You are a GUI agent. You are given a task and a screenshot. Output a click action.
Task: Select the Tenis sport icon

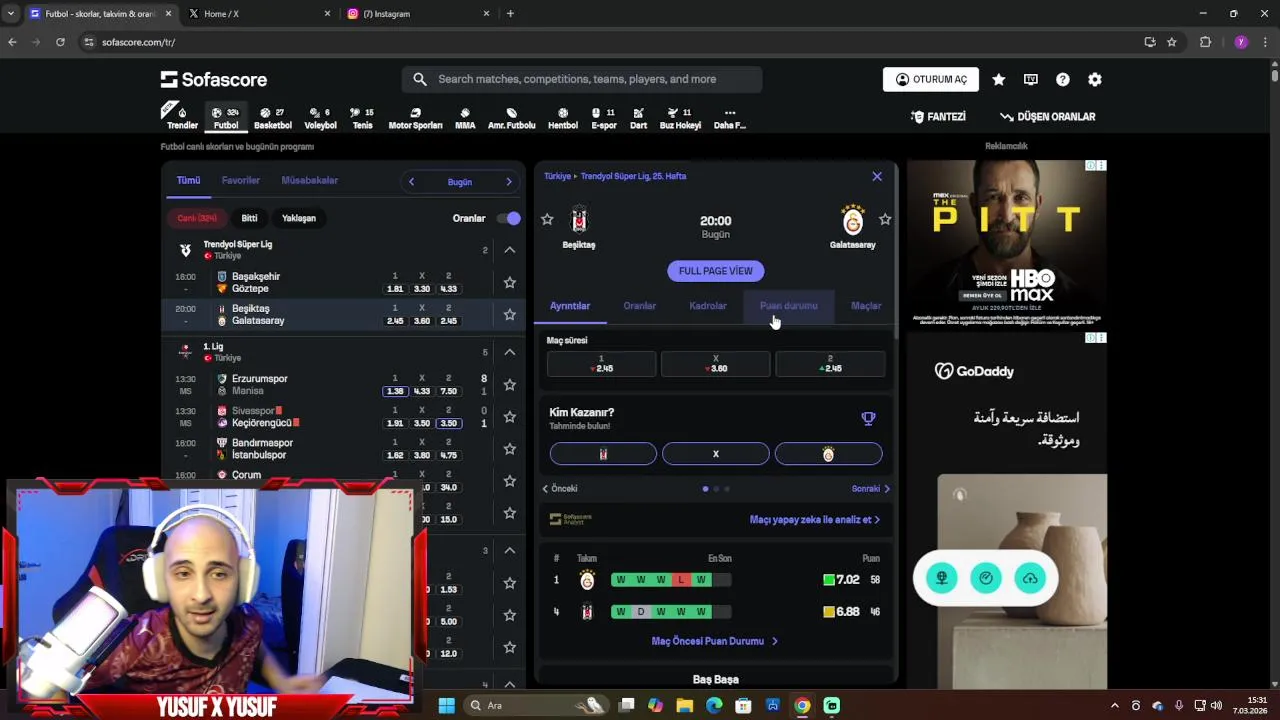tap(363, 117)
